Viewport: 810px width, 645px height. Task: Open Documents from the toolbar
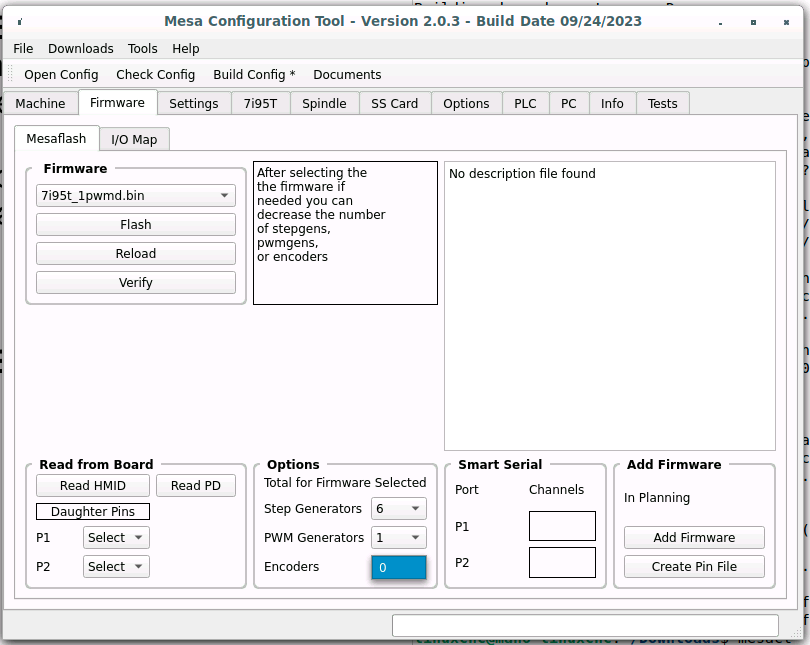click(347, 74)
